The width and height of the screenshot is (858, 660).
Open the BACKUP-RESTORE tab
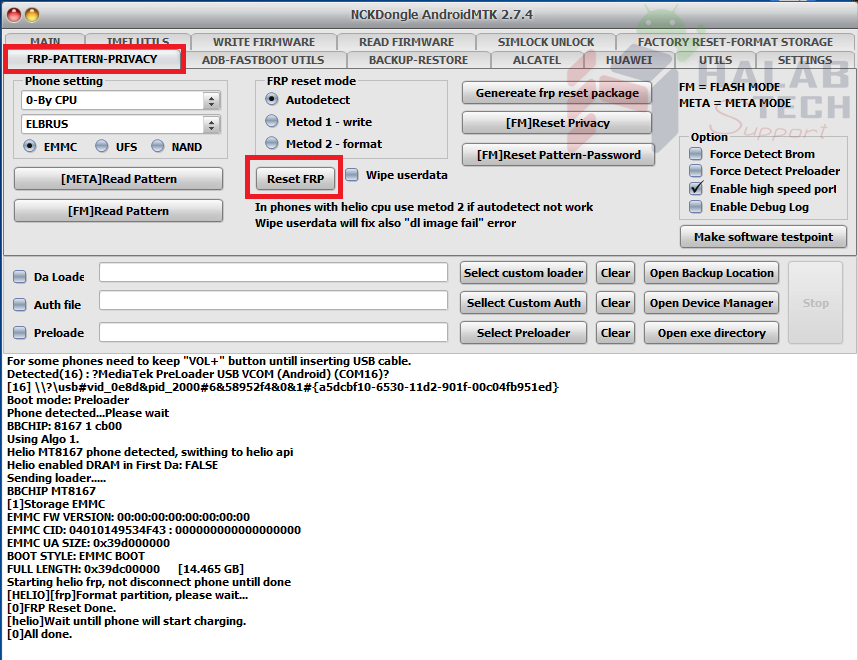[418, 60]
